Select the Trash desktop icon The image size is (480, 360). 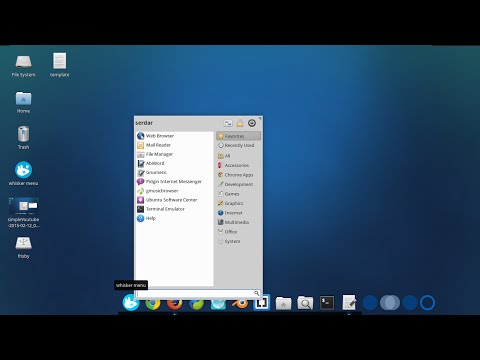[23, 138]
